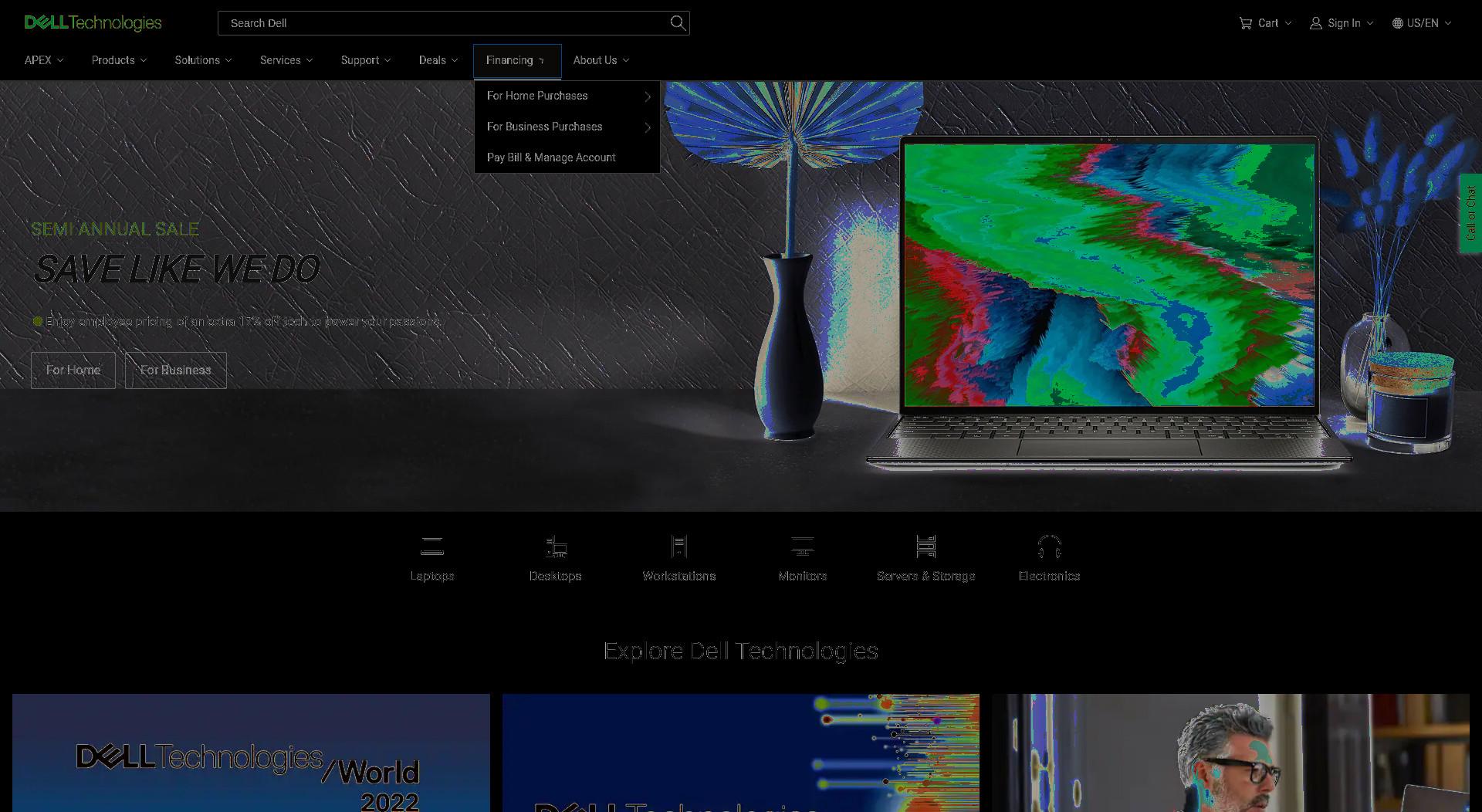Open the Monitors category icon
This screenshot has width=1482, height=812.
click(803, 546)
